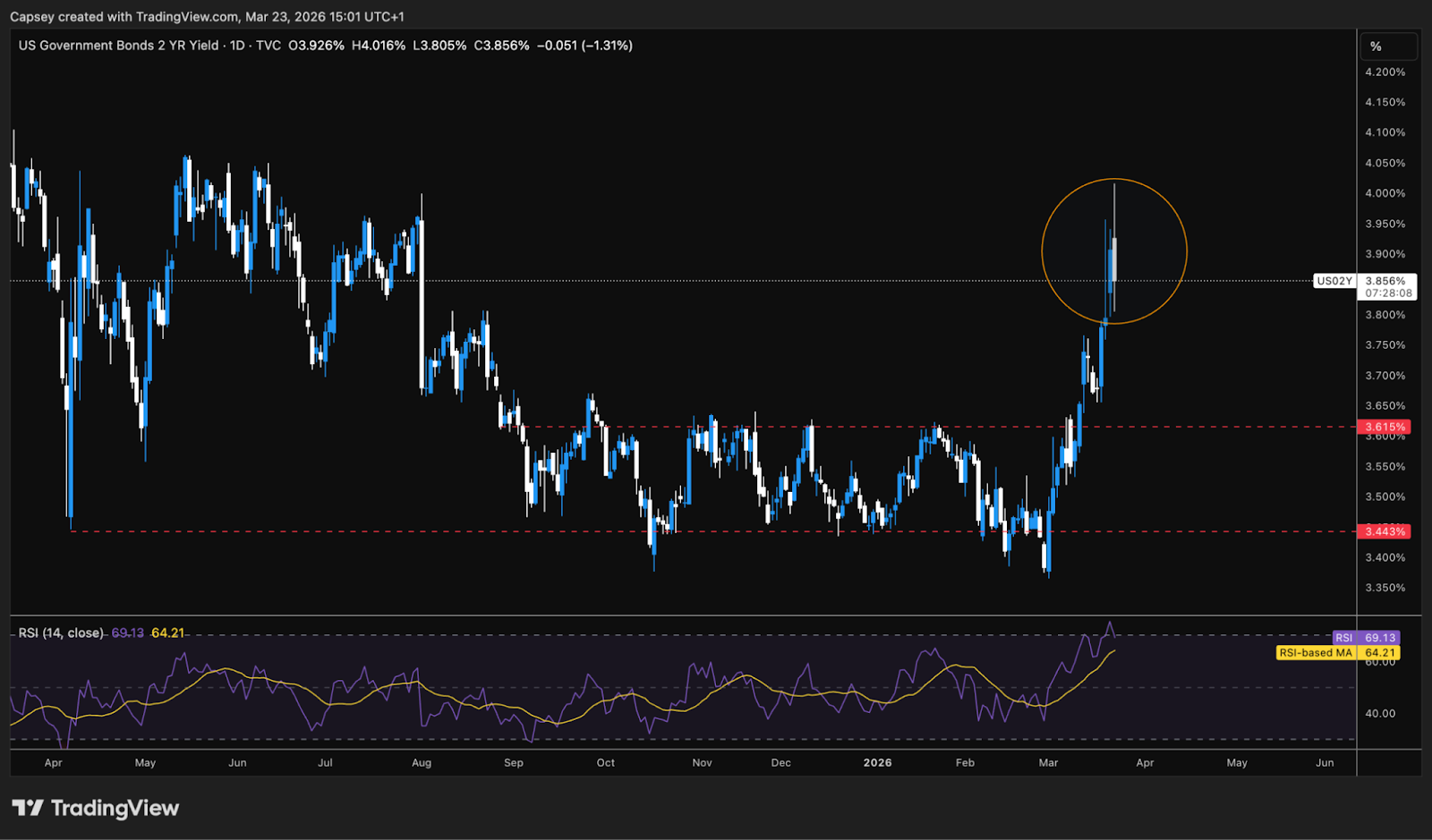Click the countdown timer below the US02Y label
This screenshot has height=840, width=1432.
pos(1389,291)
